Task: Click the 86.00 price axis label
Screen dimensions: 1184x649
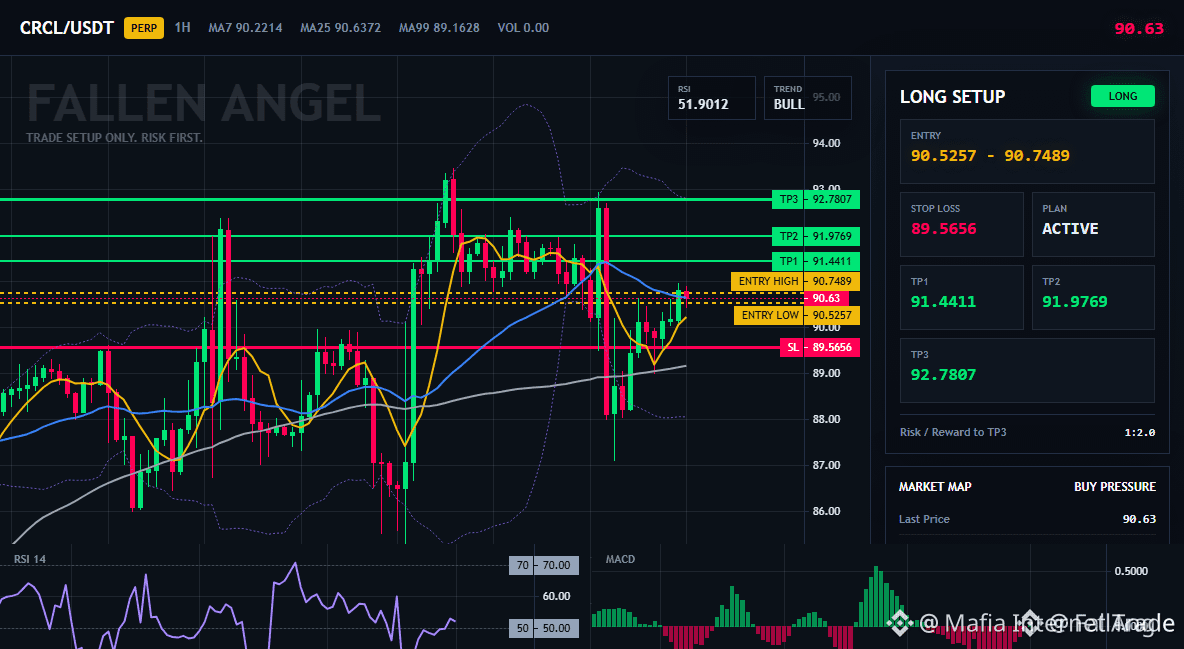Action: tap(826, 511)
